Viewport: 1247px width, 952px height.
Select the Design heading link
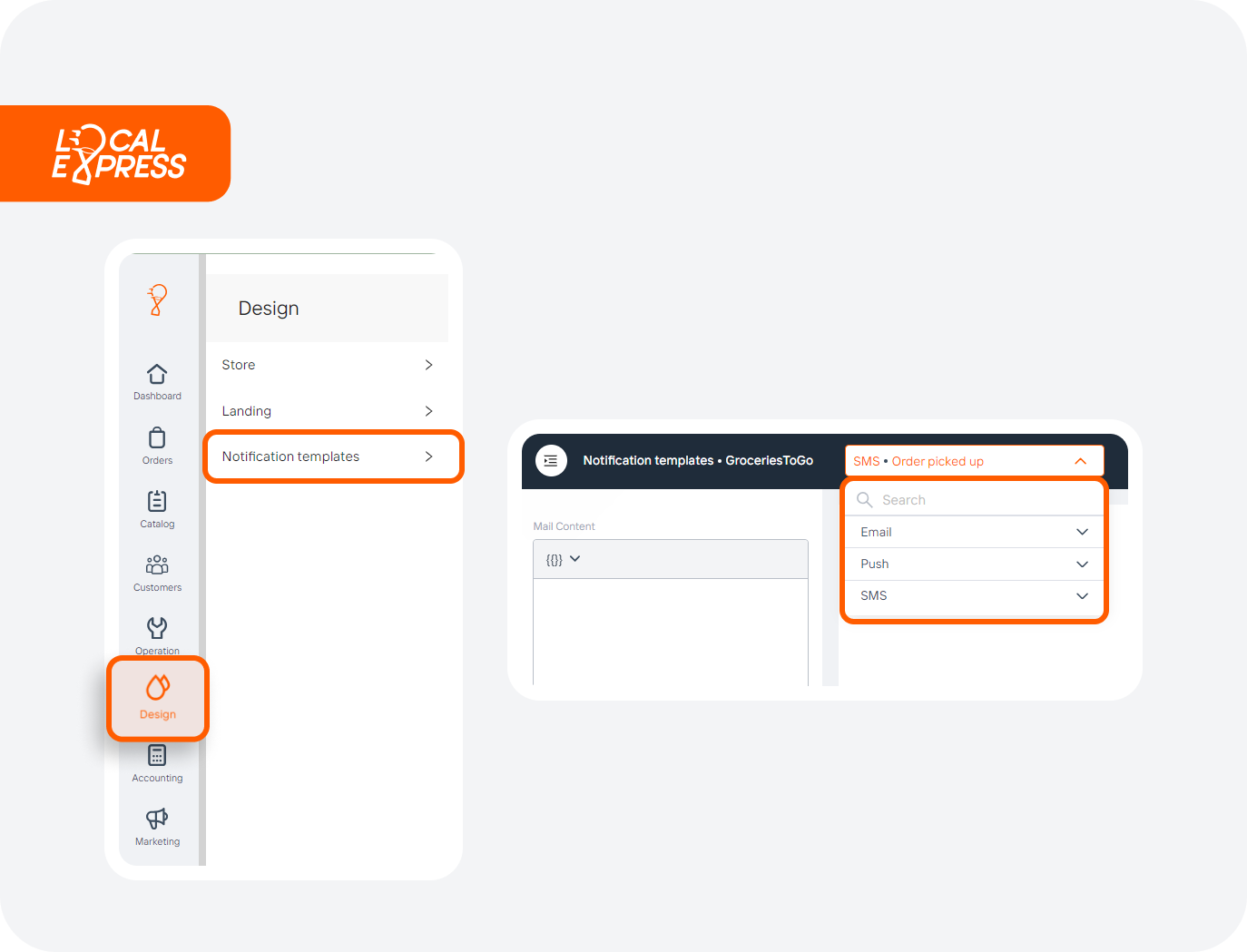click(268, 308)
